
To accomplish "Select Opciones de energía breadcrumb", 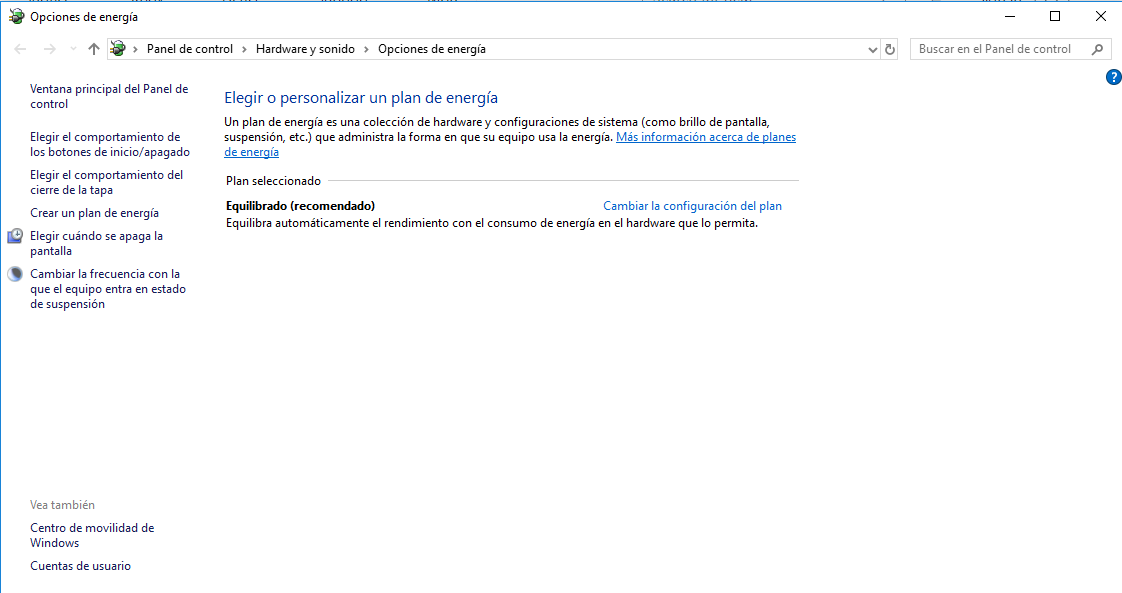I will tap(431, 49).
